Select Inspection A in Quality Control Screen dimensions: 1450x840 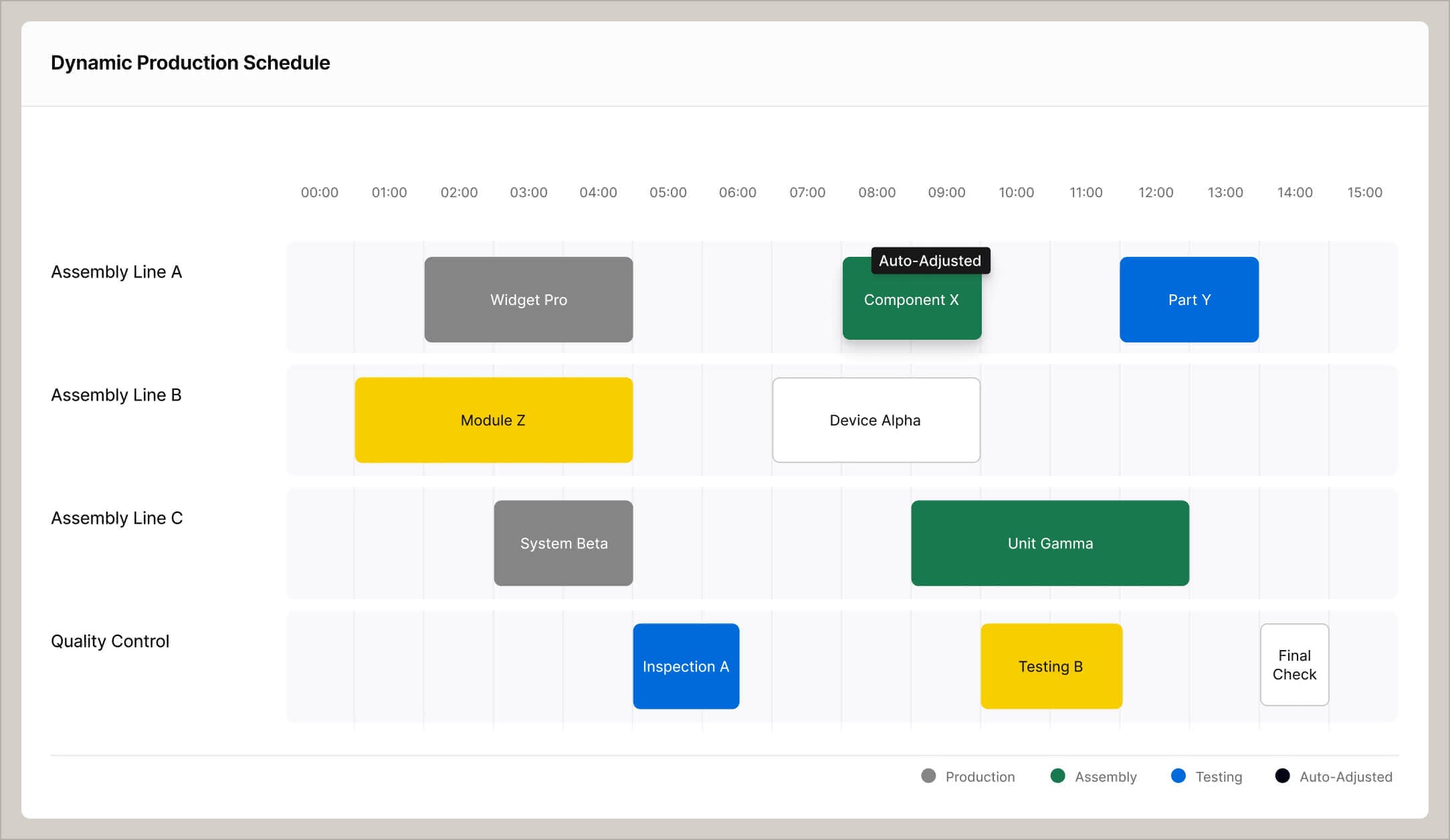pos(686,666)
